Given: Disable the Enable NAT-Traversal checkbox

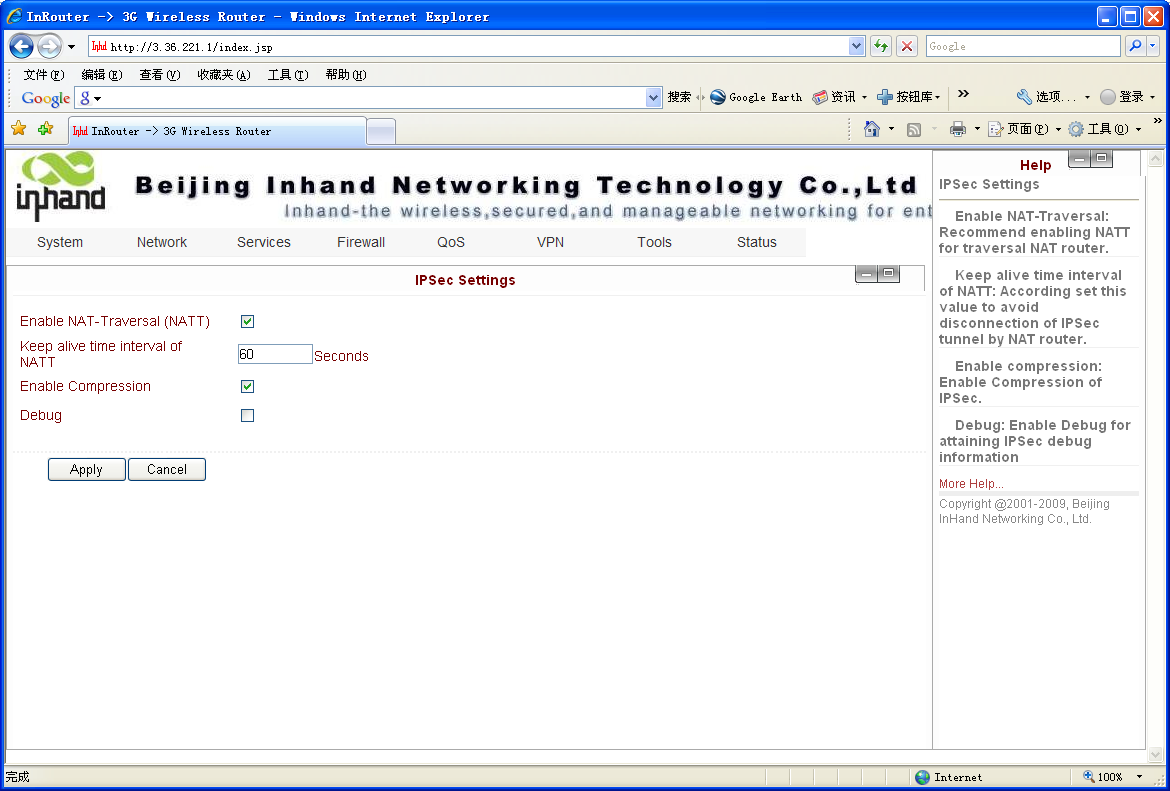Looking at the screenshot, I should pyautogui.click(x=248, y=322).
